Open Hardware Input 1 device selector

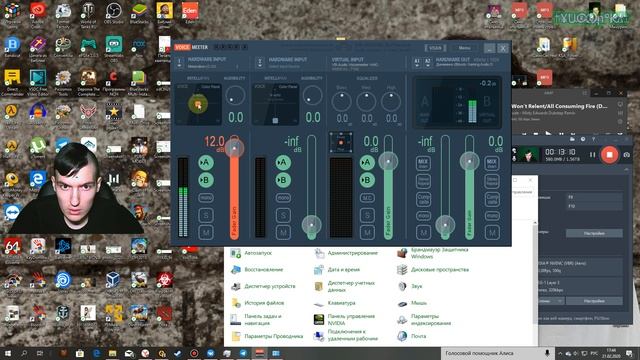[x=179, y=62]
